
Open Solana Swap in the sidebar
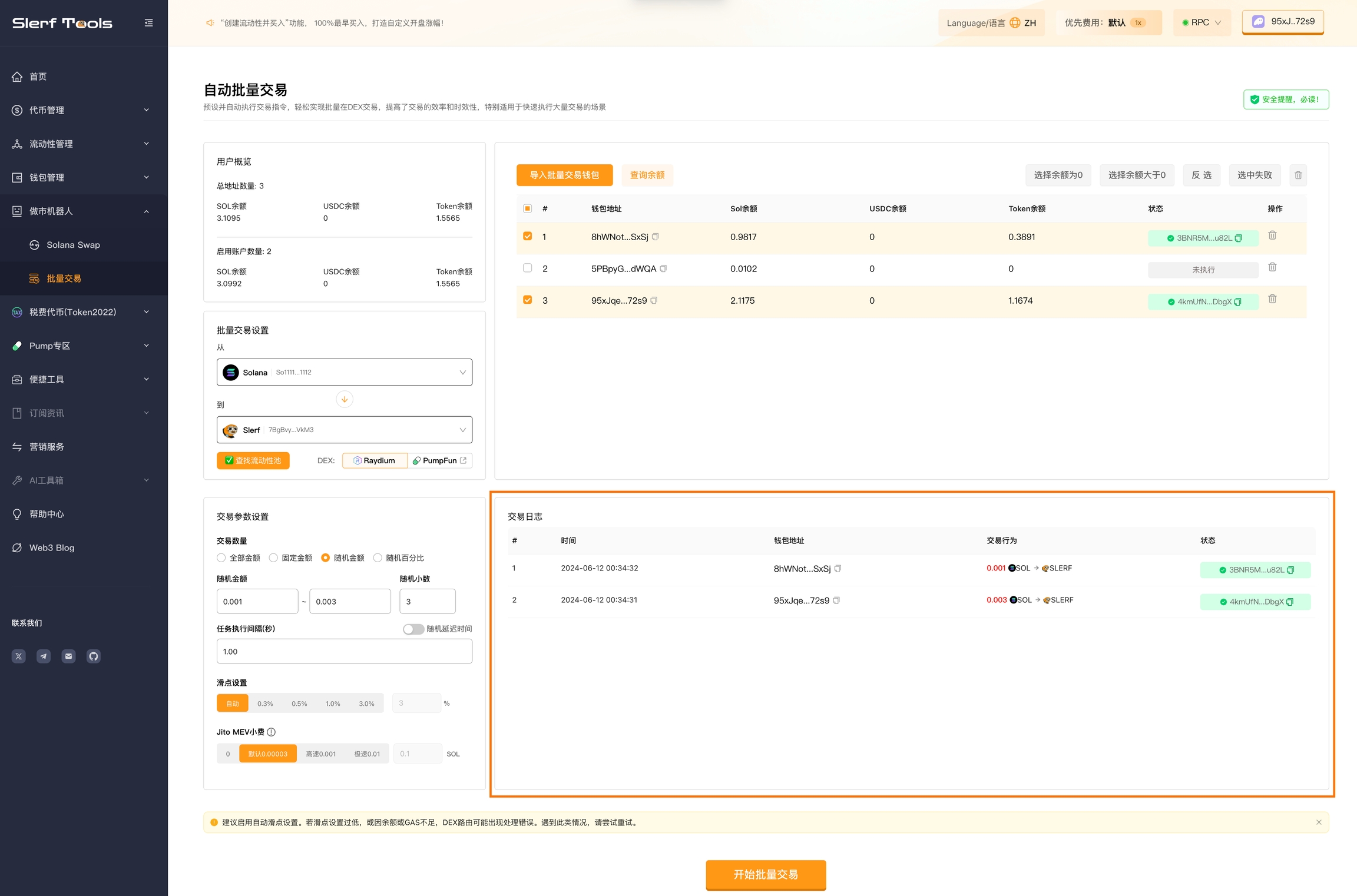(x=73, y=245)
